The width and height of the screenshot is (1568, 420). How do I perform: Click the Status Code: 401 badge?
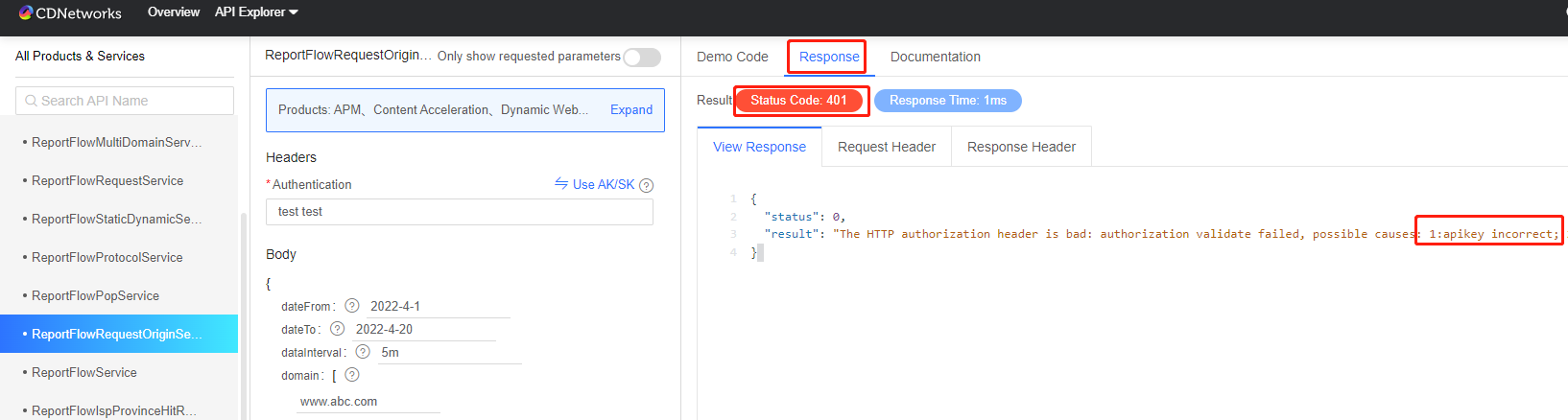click(x=798, y=101)
